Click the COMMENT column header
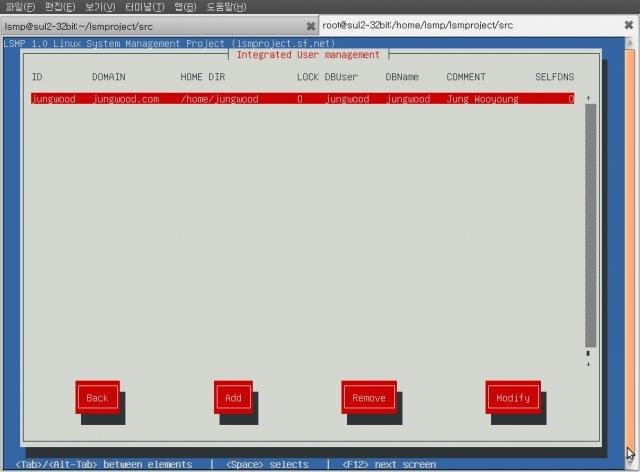Screen dimensions: 640x472 (x=466, y=77)
